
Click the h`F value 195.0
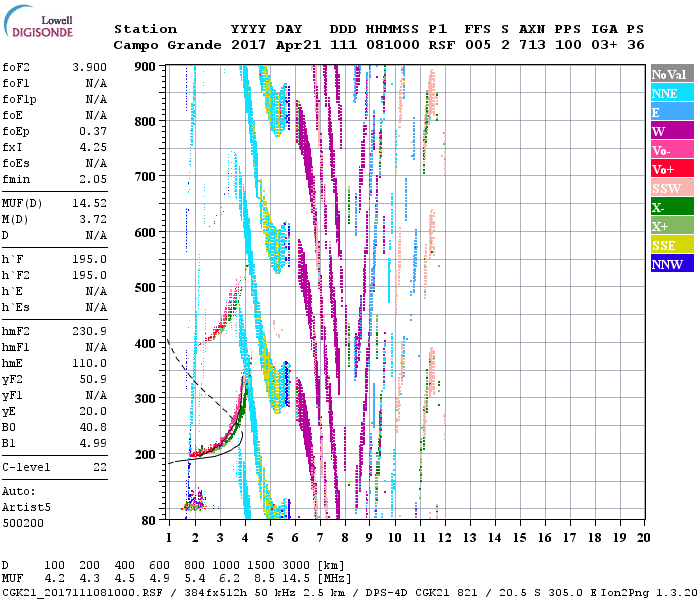click(89, 259)
